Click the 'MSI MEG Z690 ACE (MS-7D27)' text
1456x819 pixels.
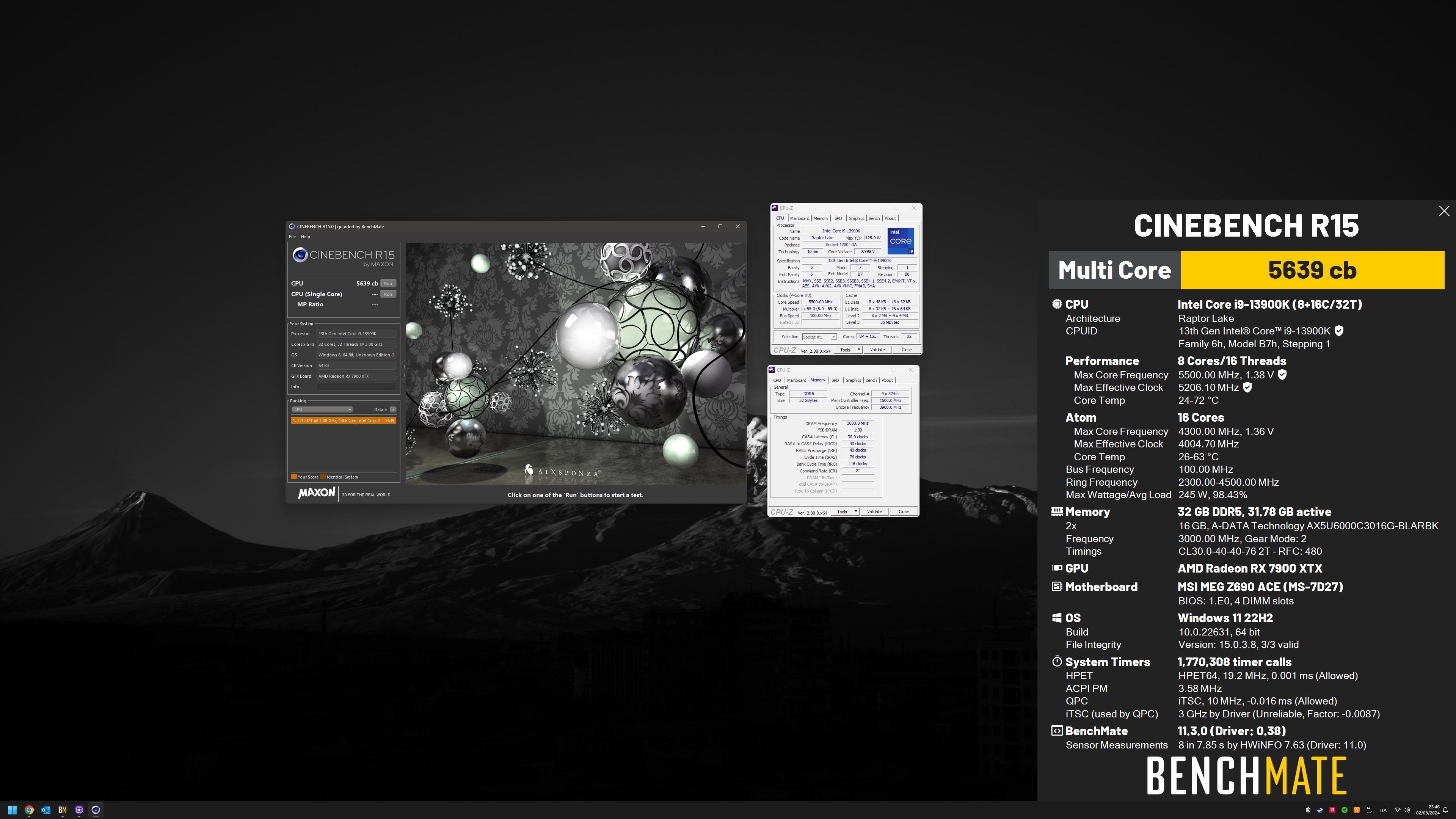coord(1260,587)
